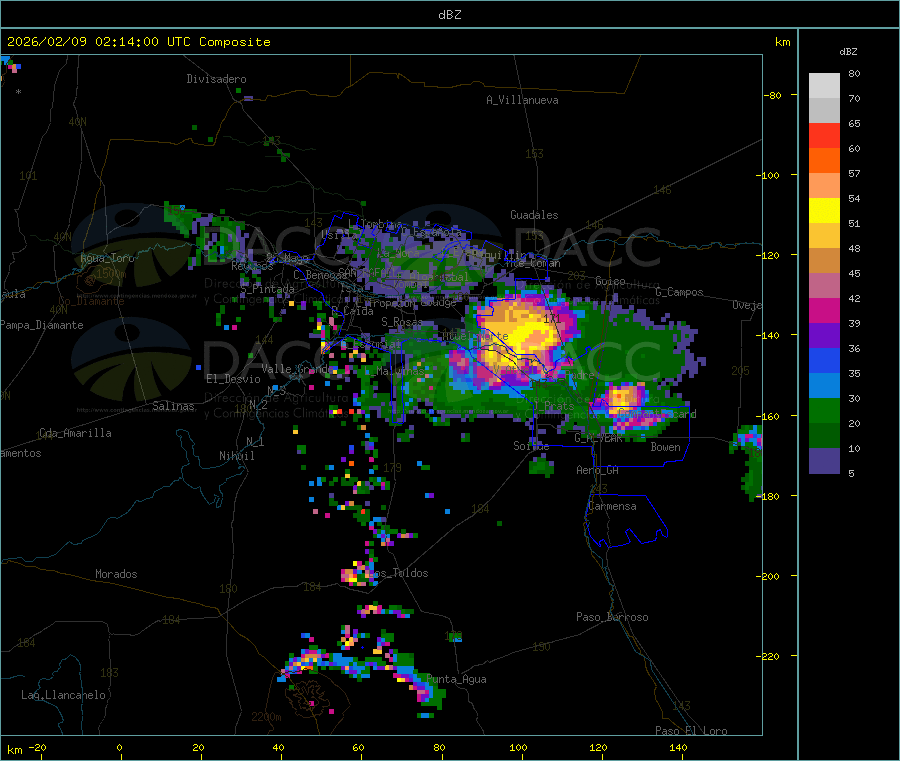
Task: Click the Carmensa place label
Action: pyautogui.click(x=612, y=506)
